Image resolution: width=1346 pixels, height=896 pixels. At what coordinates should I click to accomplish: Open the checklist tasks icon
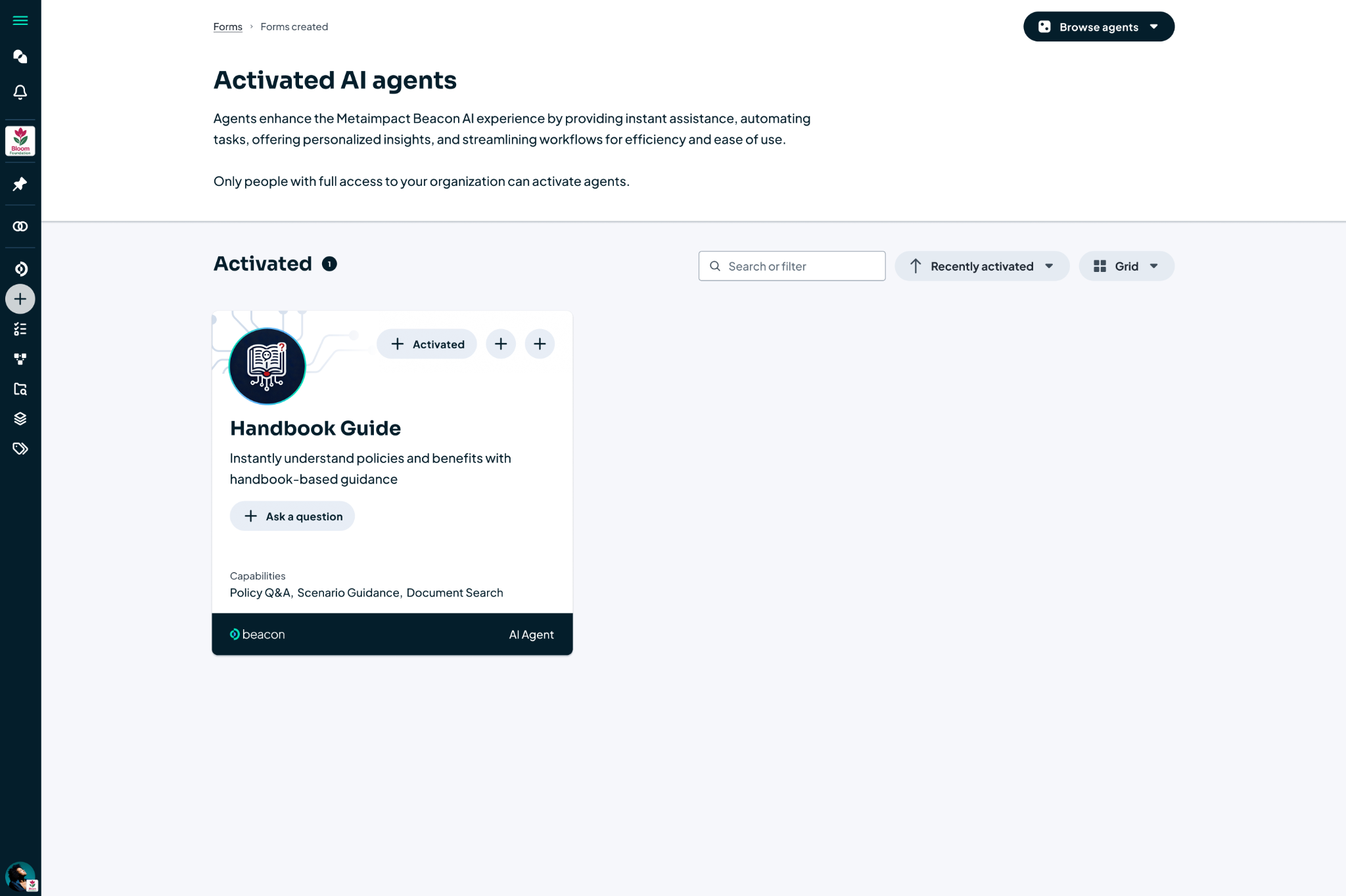point(20,329)
